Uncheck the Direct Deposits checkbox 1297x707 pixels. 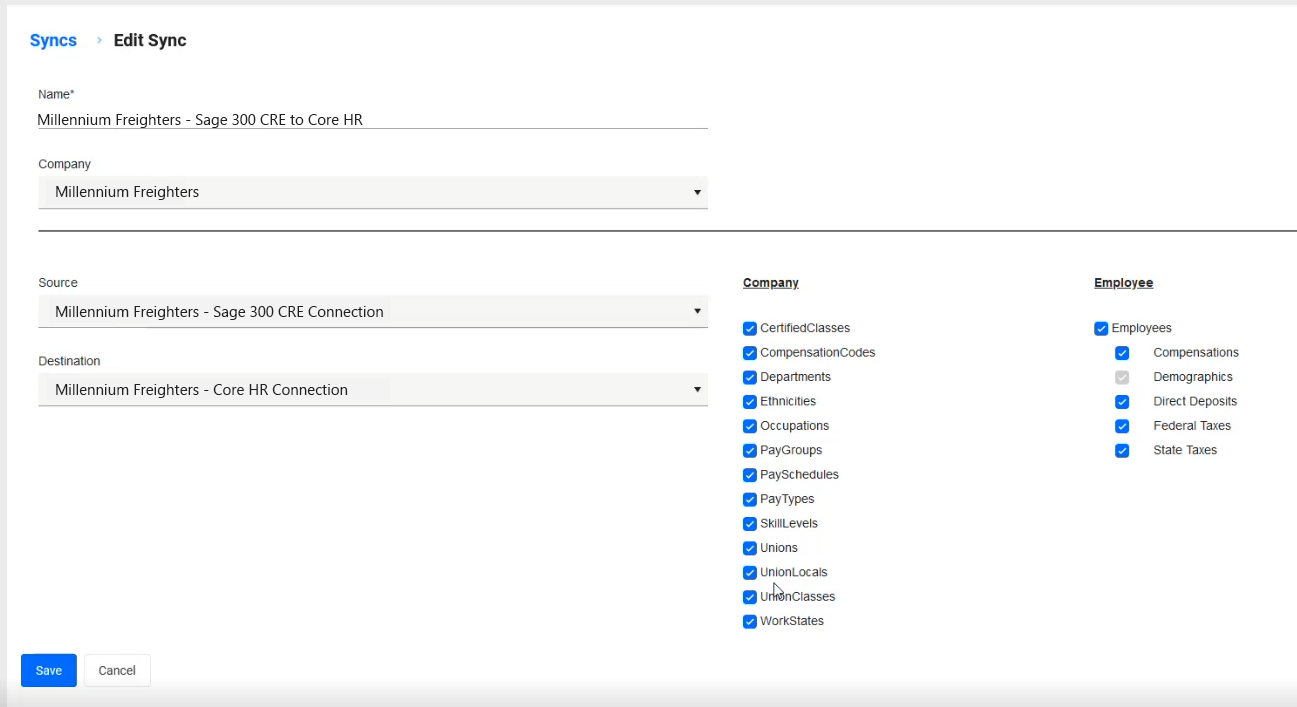tap(1122, 402)
